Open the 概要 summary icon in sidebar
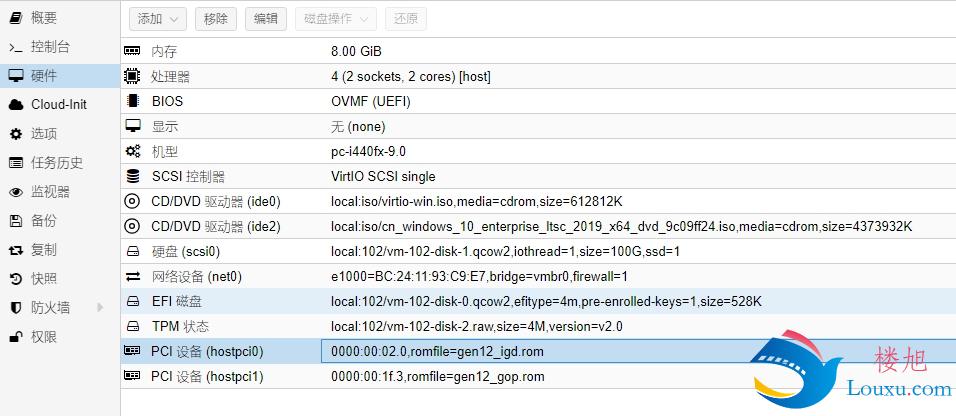956x416 pixels. (x=16, y=18)
